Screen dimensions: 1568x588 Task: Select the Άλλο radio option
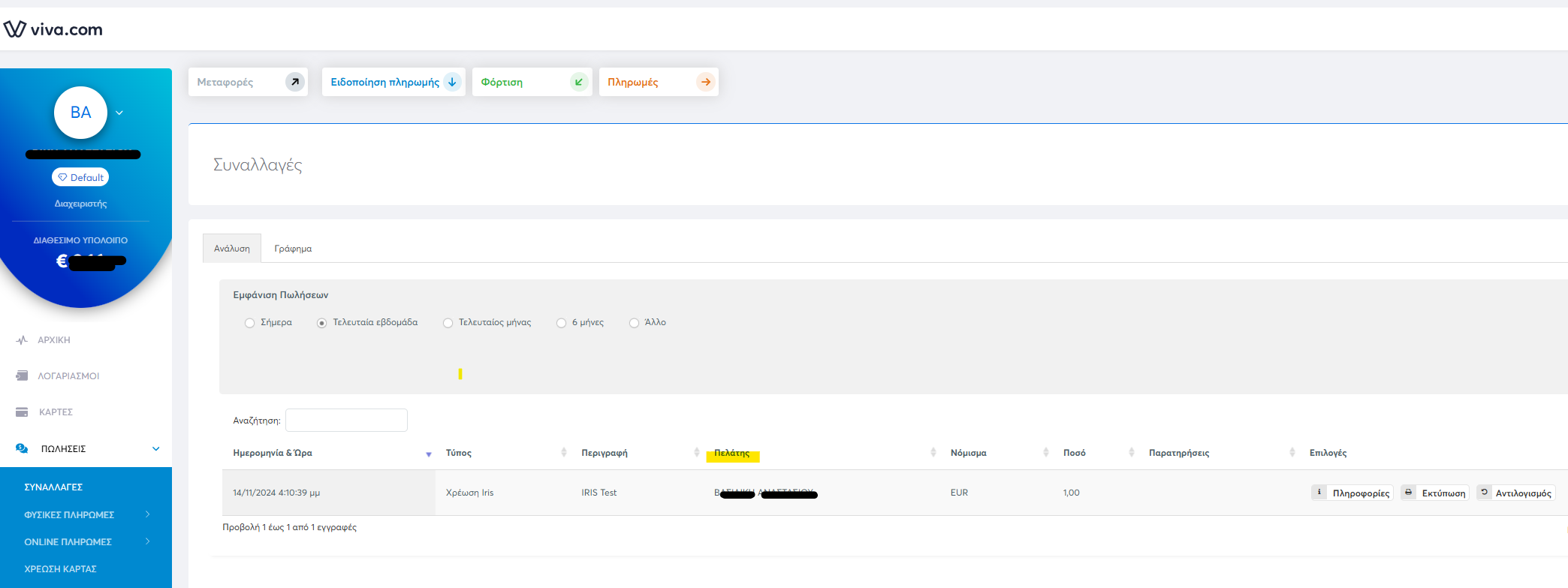[634, 323]
